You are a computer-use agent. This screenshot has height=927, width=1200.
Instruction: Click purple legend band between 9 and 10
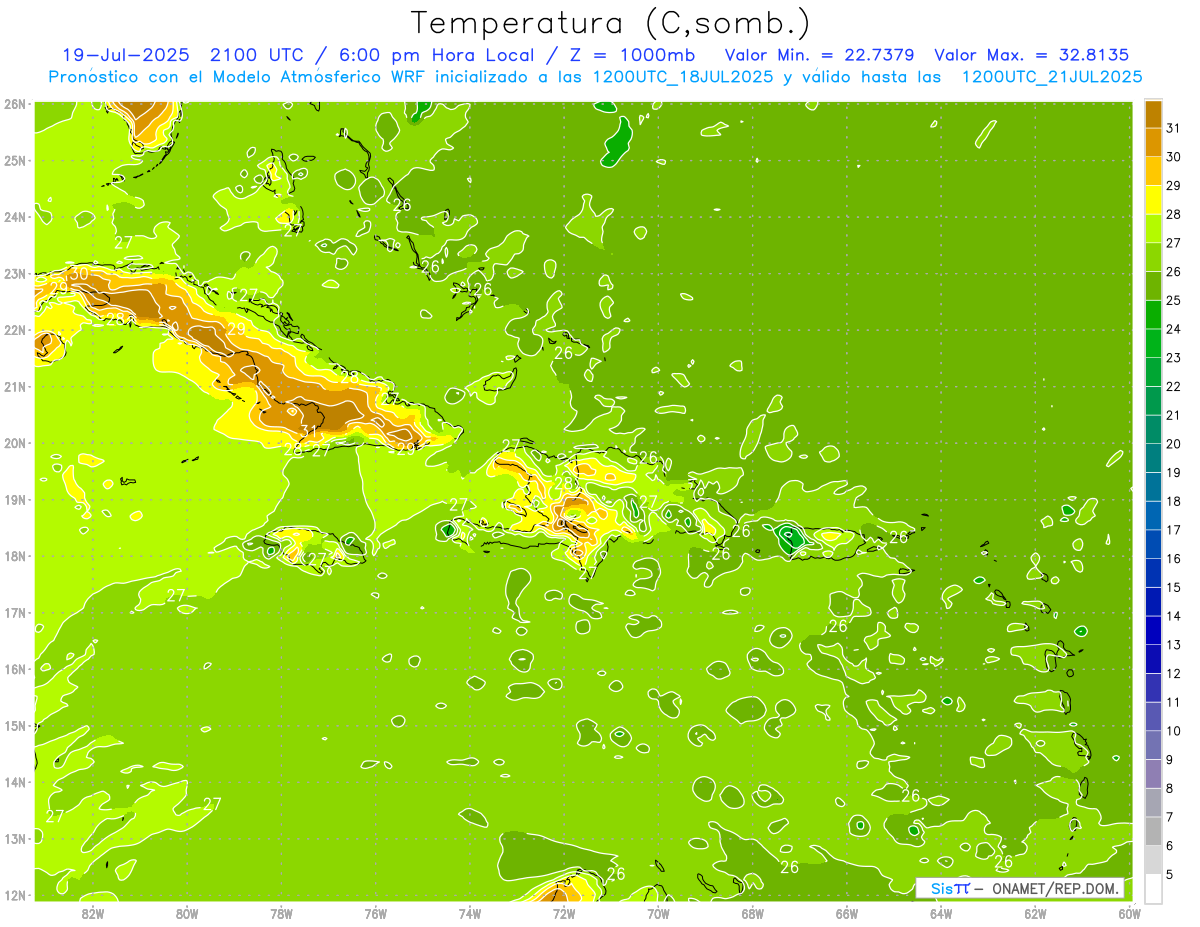coord(1153,745)
